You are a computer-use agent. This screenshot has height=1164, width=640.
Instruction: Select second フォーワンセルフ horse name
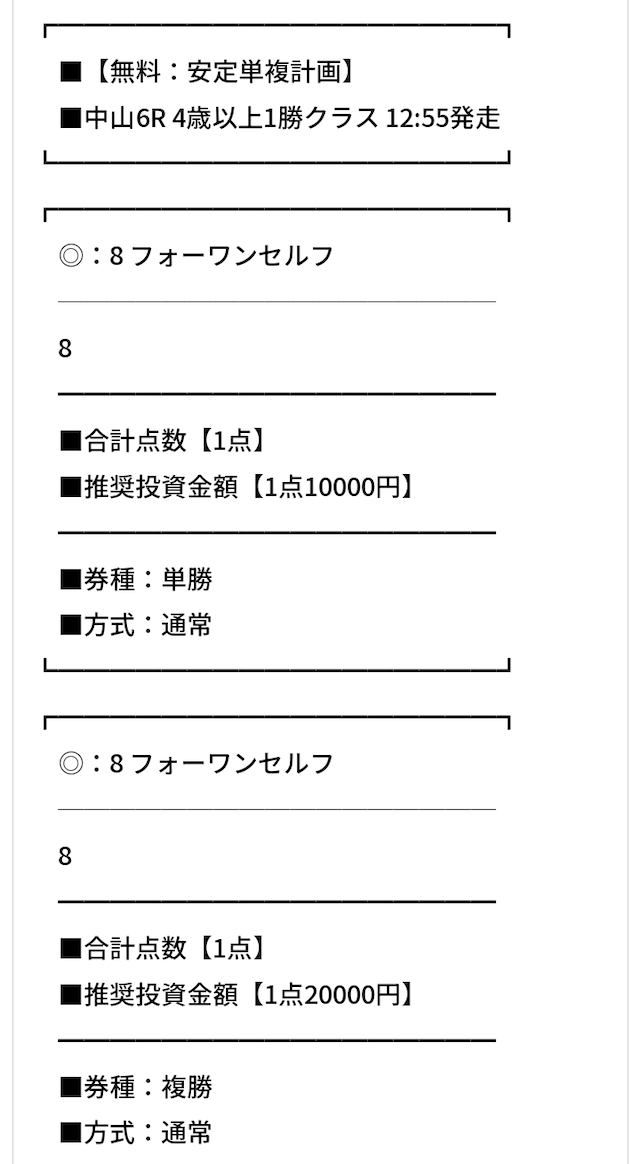coord(232,764)
